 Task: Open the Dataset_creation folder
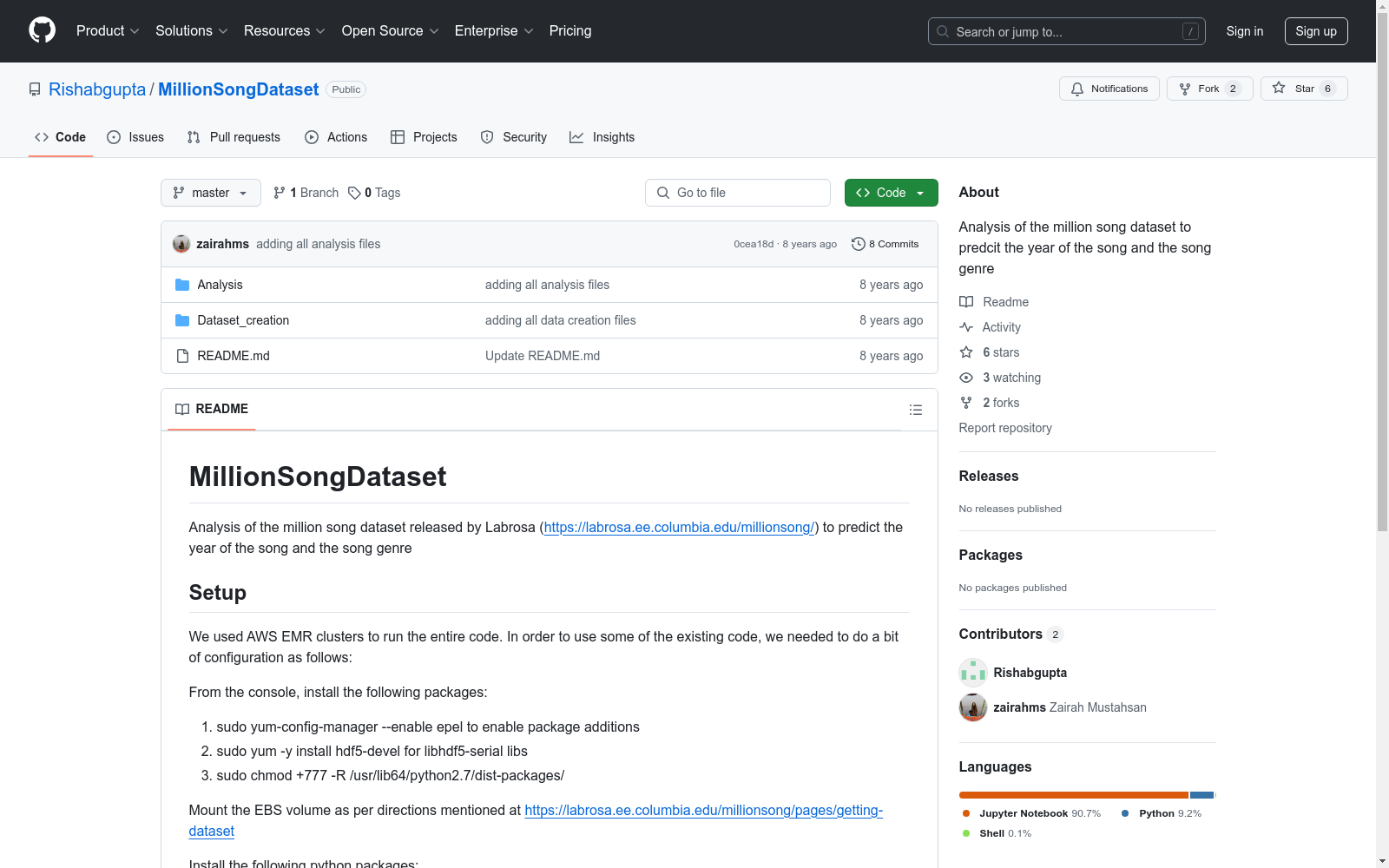pos(244,320)
